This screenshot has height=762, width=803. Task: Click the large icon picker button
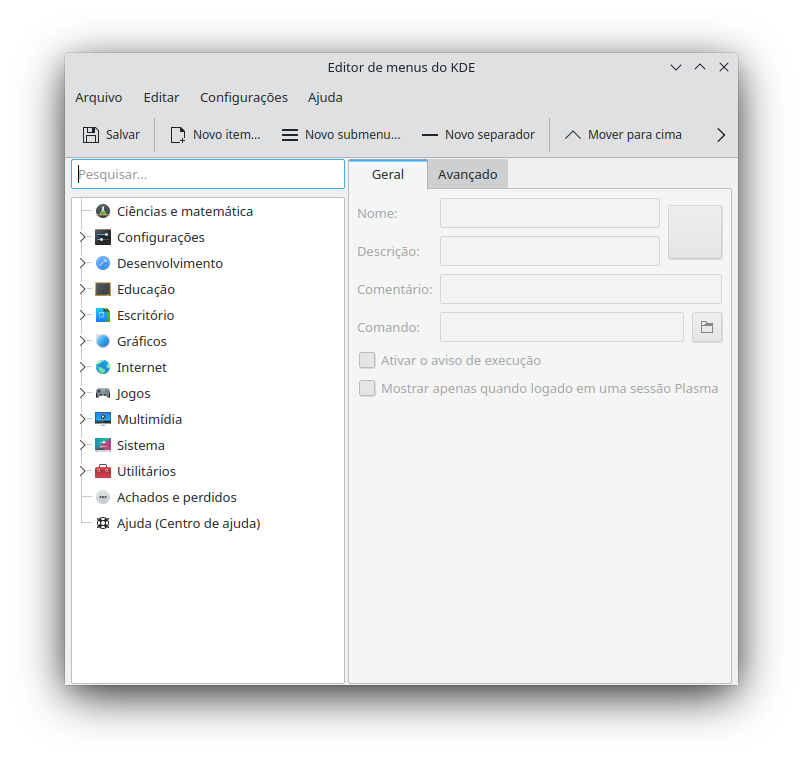tap(694, 232)
